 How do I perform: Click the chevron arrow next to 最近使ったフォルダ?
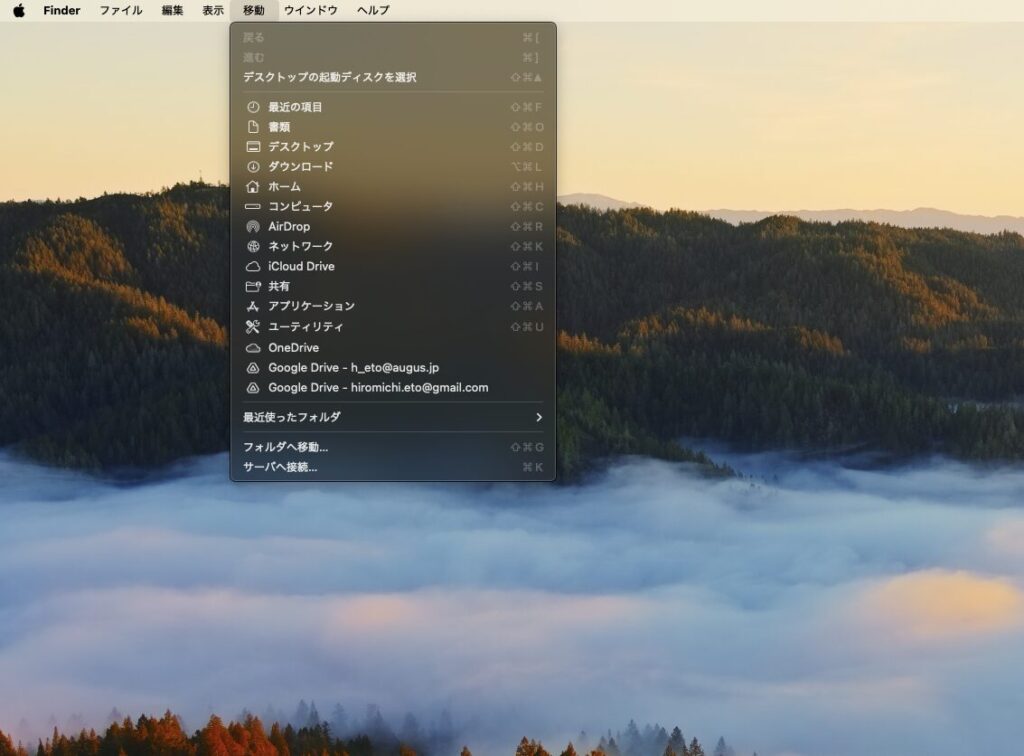pos(539,417)
